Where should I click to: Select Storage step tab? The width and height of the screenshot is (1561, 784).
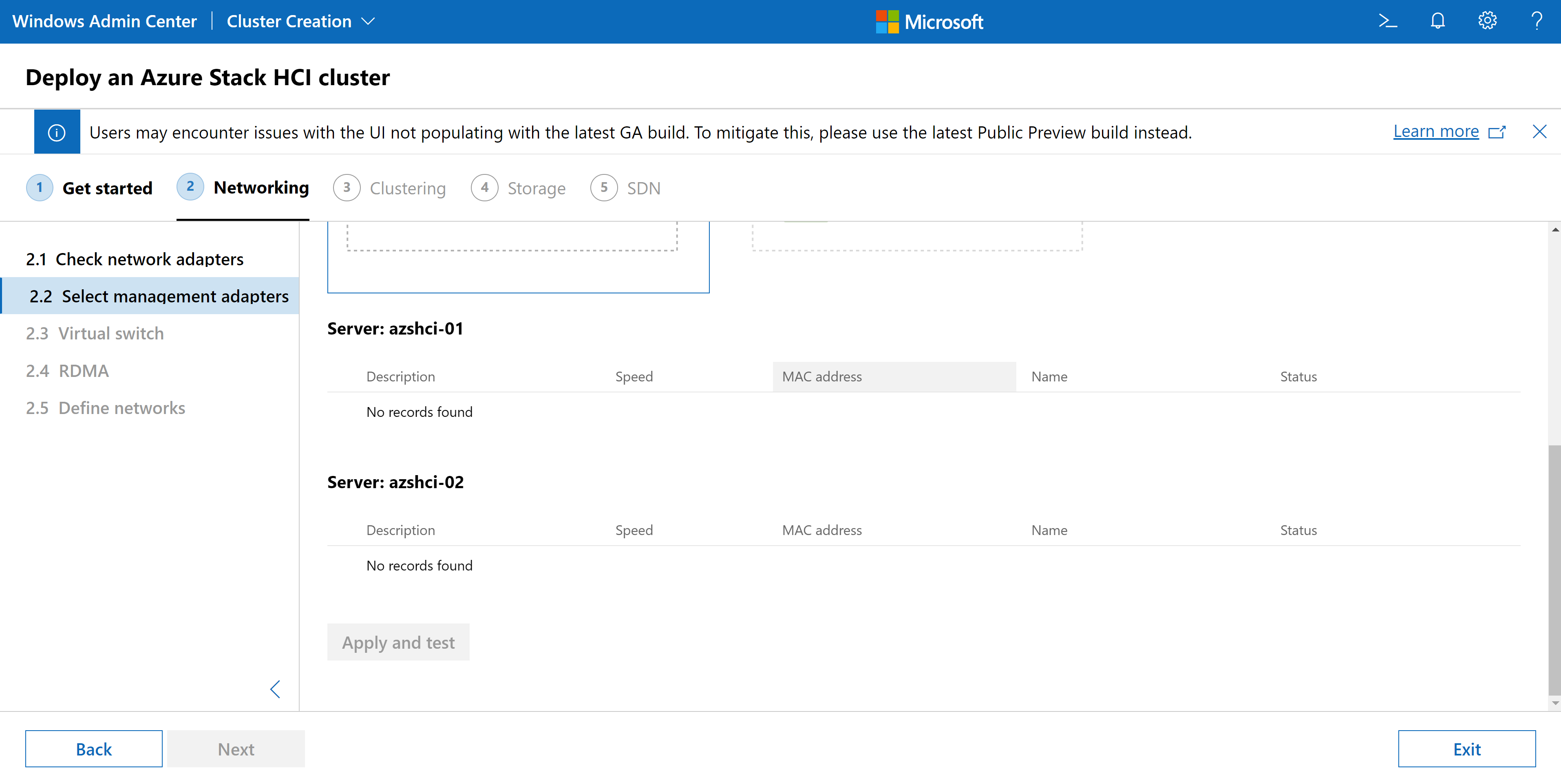(519, 188)
